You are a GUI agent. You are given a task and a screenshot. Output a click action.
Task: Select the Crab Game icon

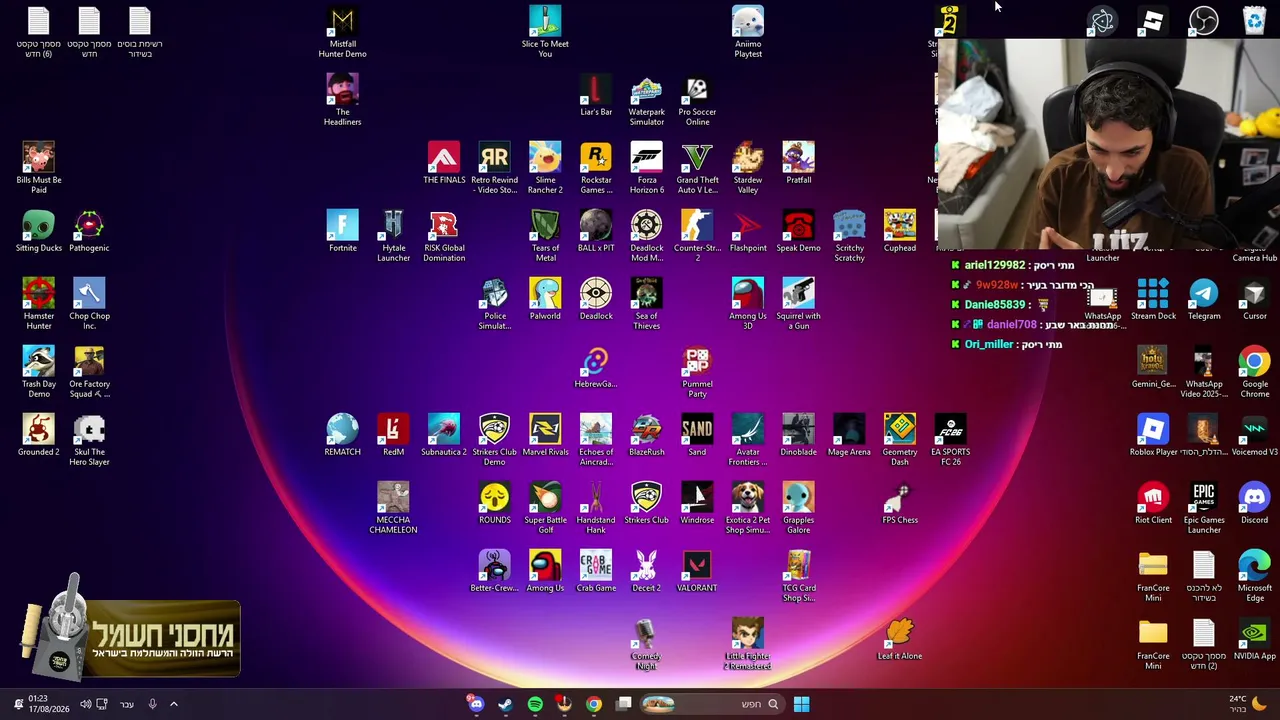point(596,572)
